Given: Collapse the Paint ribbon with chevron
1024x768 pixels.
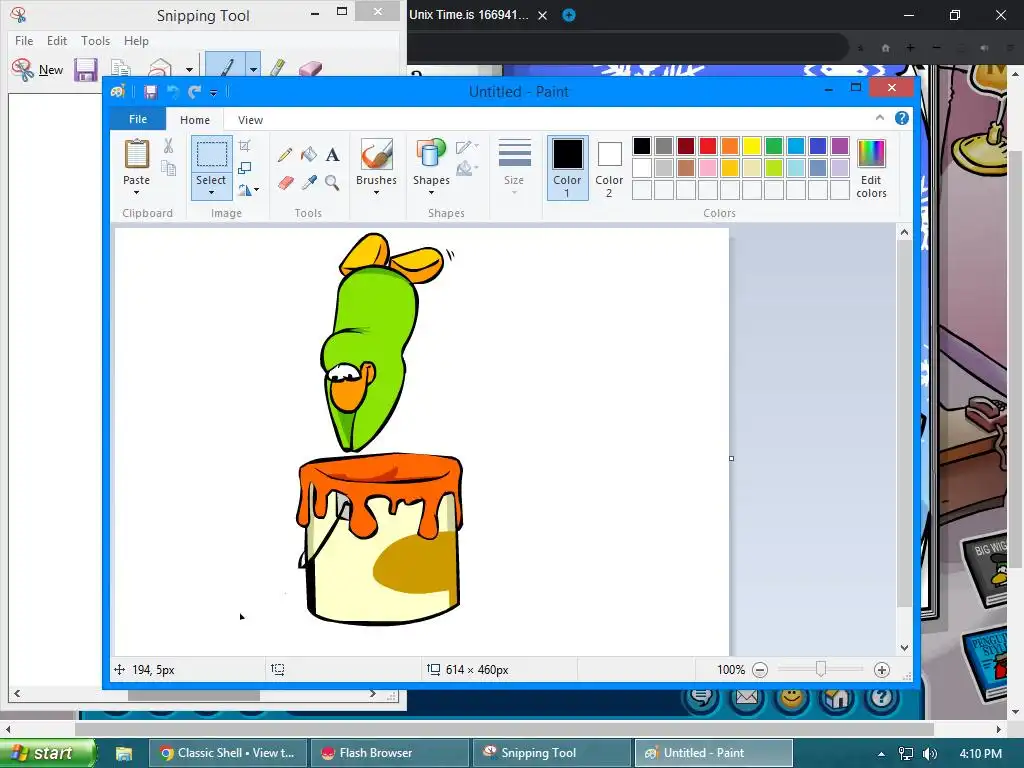Looking at the screenshot, I should (880, 118).
